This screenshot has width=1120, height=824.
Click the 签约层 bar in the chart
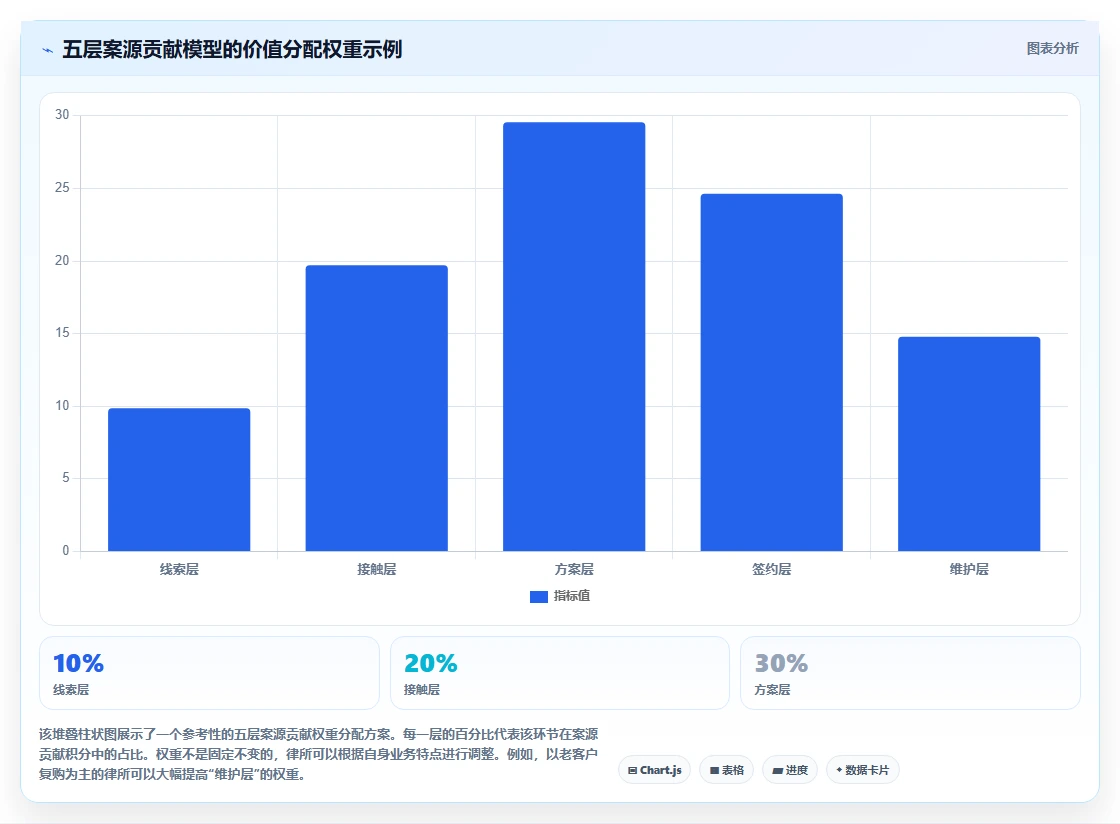pos(771,372)
